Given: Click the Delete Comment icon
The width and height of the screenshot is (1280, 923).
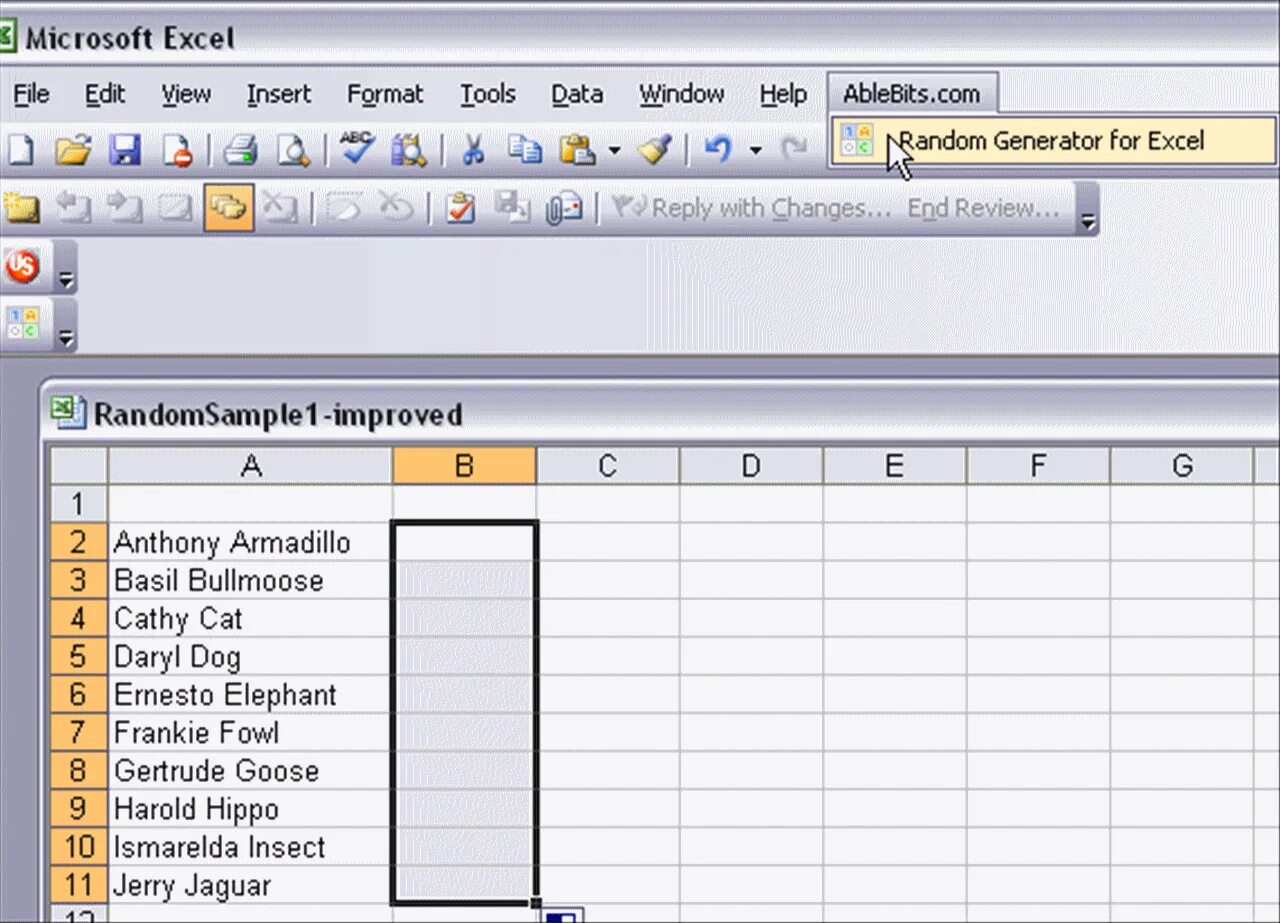Looking at the screenshot, I should (280, 208).
